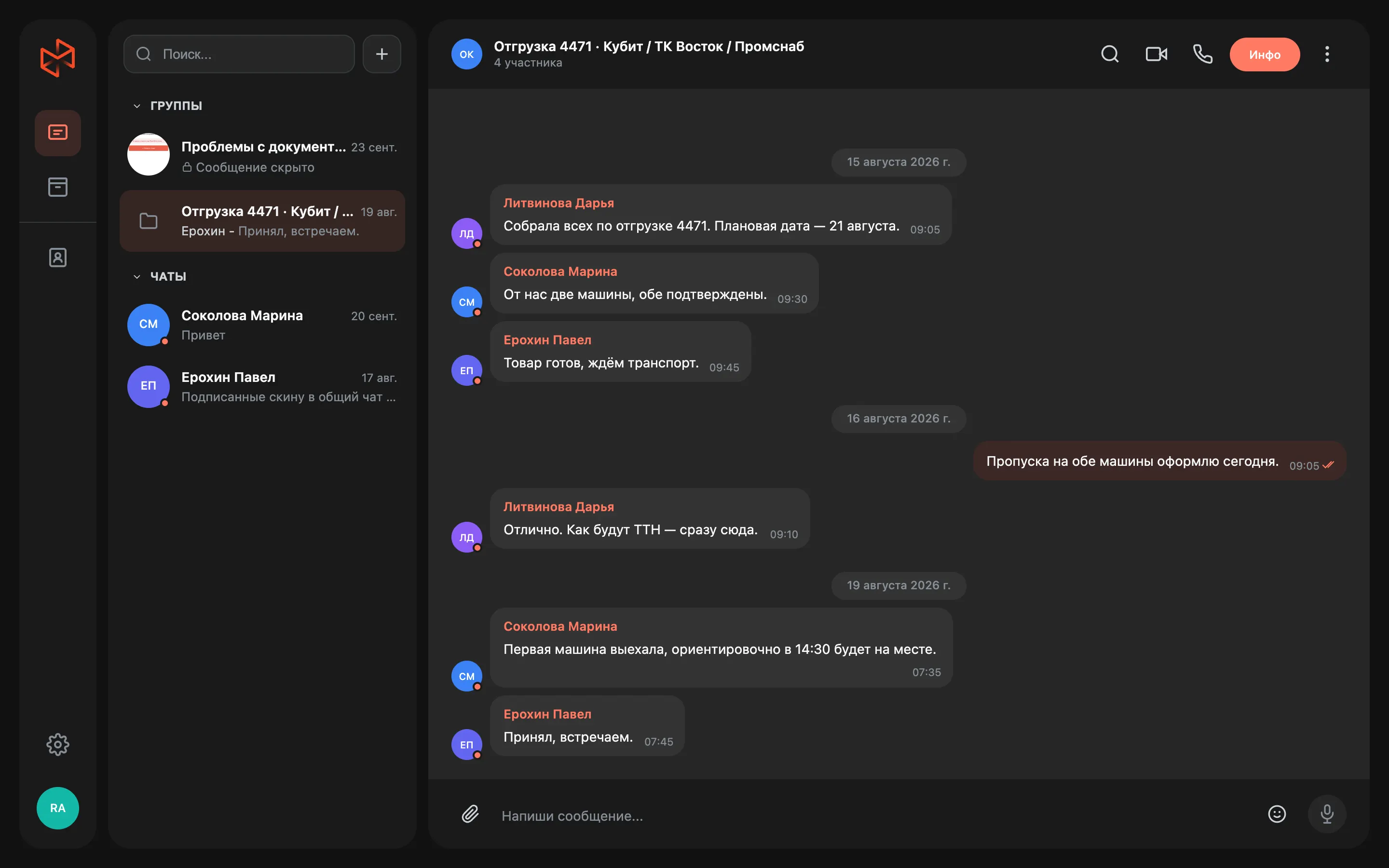Select message 'Принял, встречаем.' in the conversation

587,726
